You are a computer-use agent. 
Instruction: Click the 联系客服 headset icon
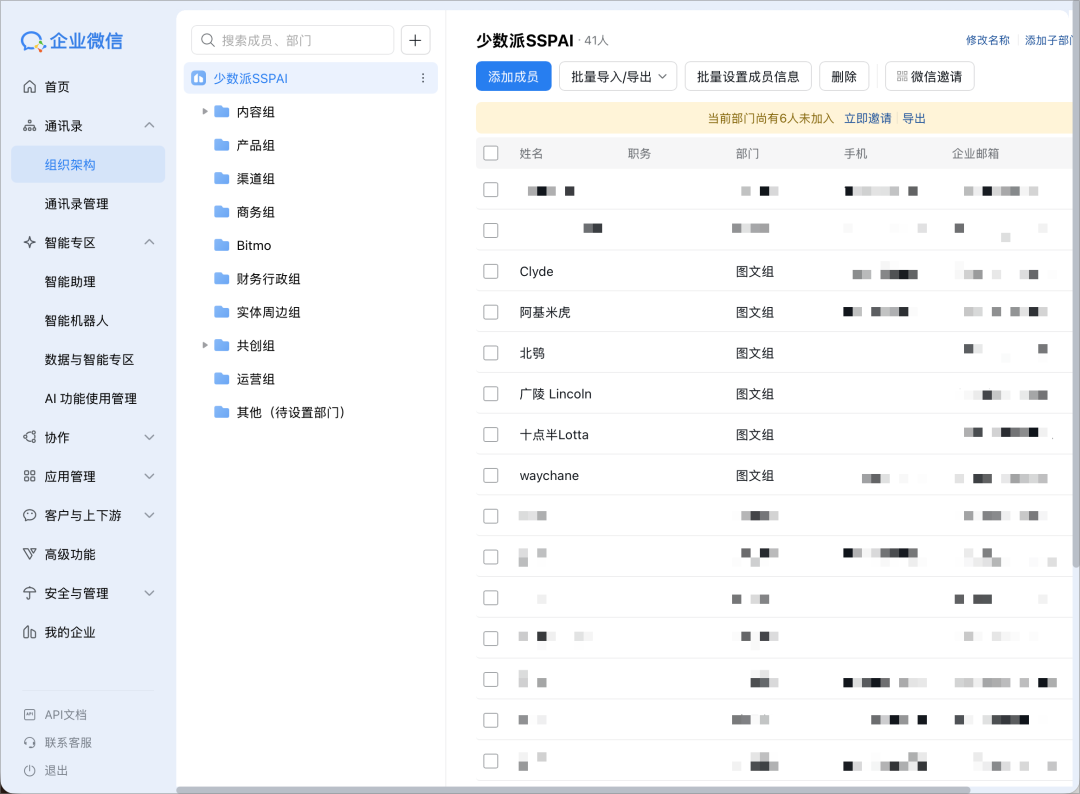[x=30, y=742]
